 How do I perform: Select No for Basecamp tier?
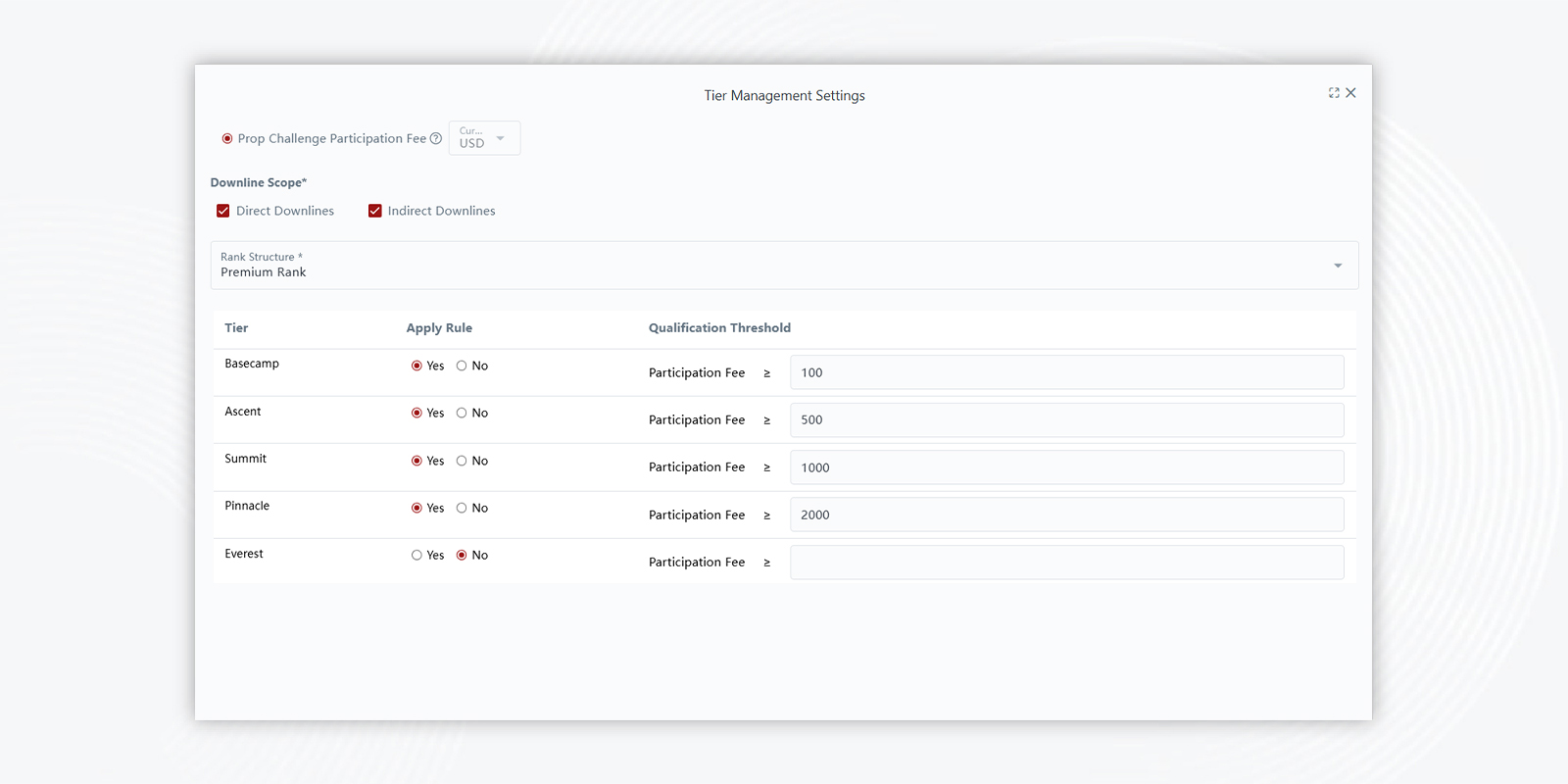coord(462,366)
